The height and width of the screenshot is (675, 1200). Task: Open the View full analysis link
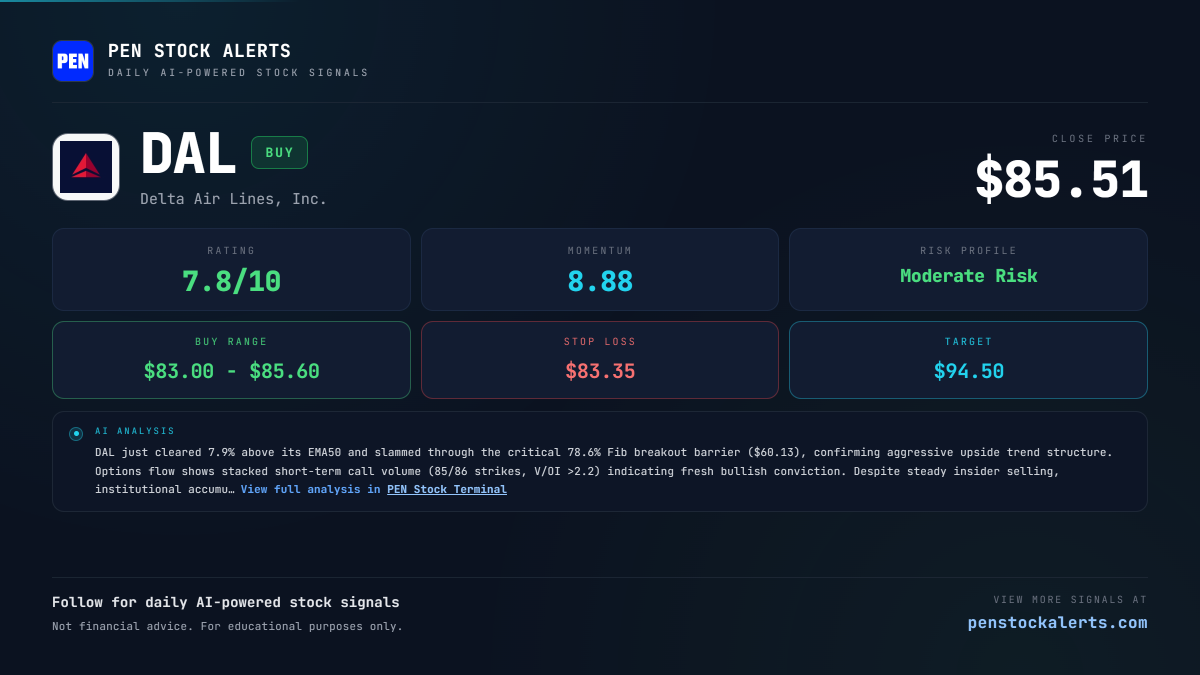[310, 490]
